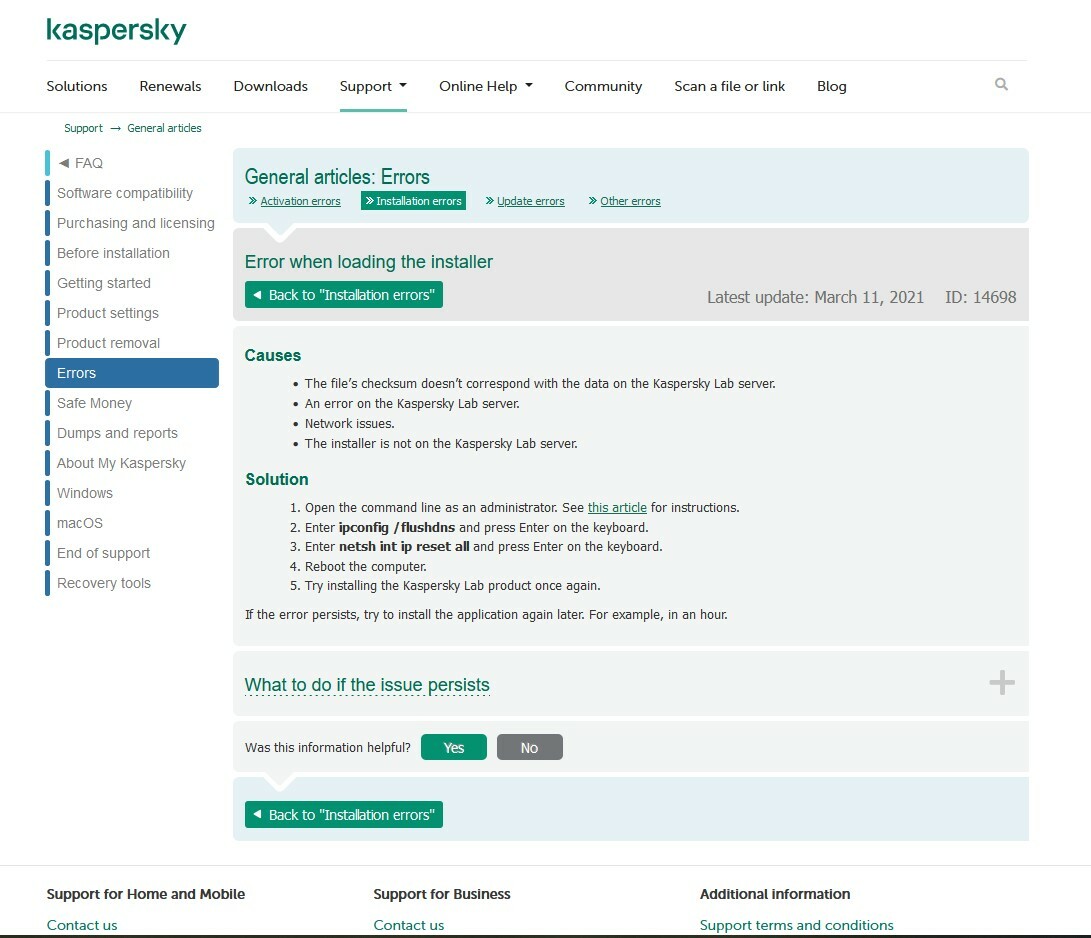Open the Support dropdown menu
This screenshot has height=938, width=1091.
click(x=372, y=86)
